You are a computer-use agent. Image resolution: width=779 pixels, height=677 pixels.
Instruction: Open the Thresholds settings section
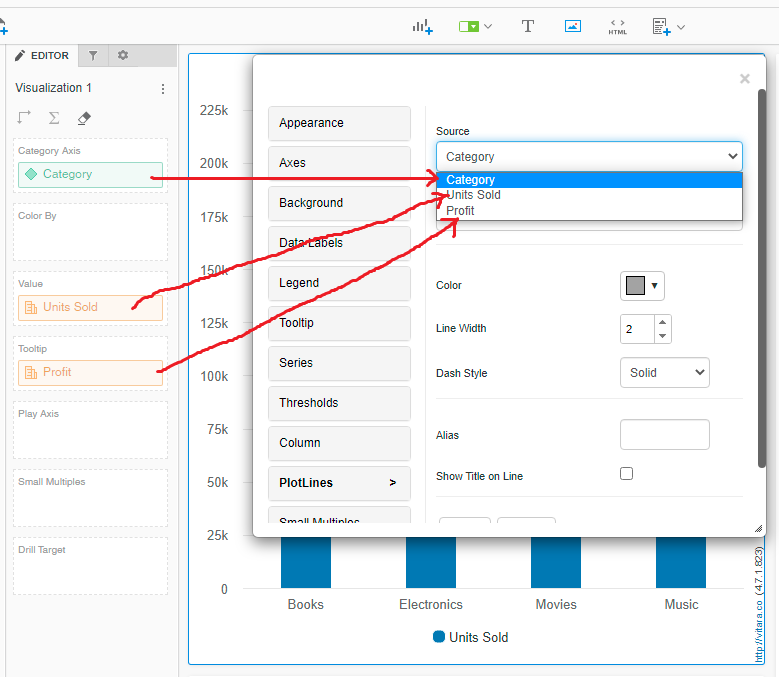coord(339,403)
